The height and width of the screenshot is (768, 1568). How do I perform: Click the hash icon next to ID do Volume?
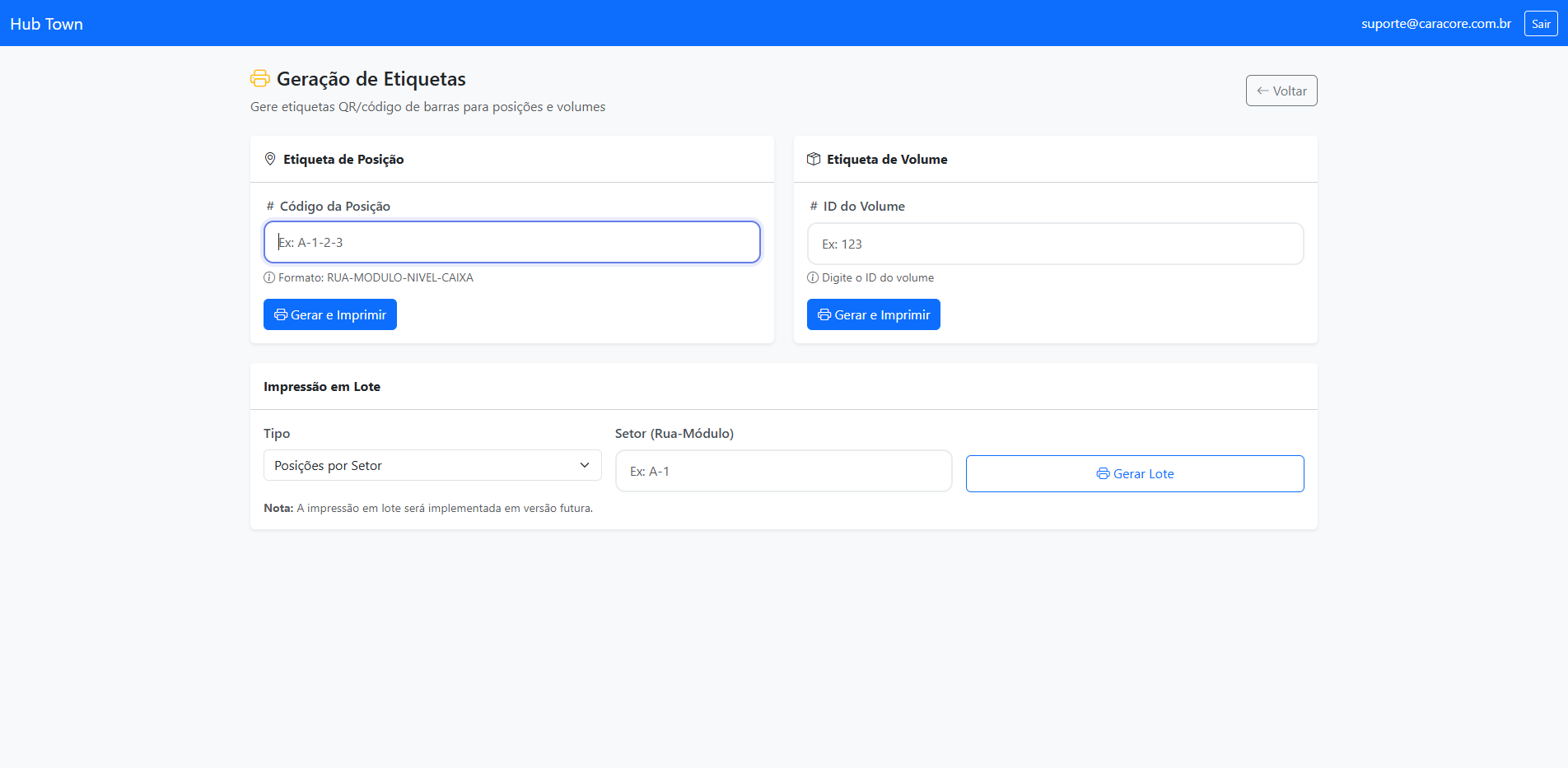[814, 207]
